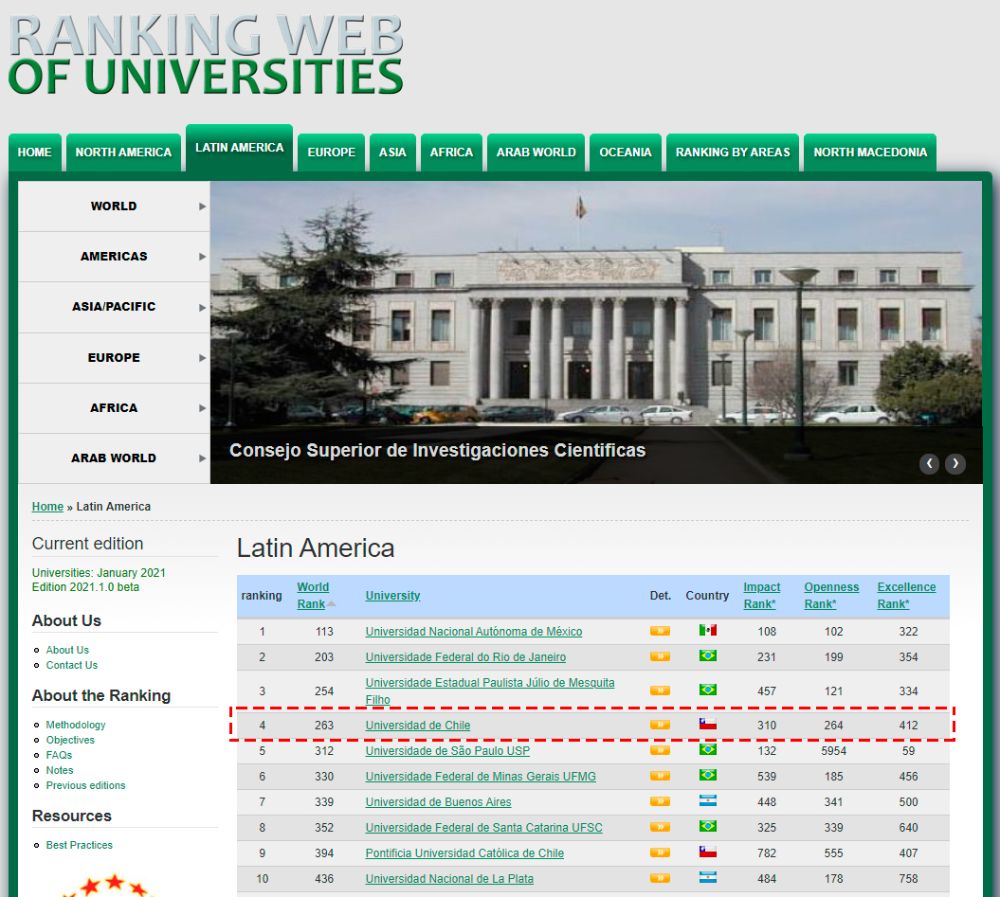
Task: Select the Chilean flag on the Universidad de Chile row
Action: coord(706,725)
